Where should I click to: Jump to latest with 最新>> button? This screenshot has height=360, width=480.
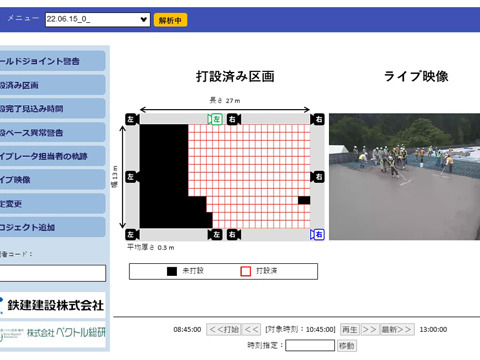click(397, 329)
